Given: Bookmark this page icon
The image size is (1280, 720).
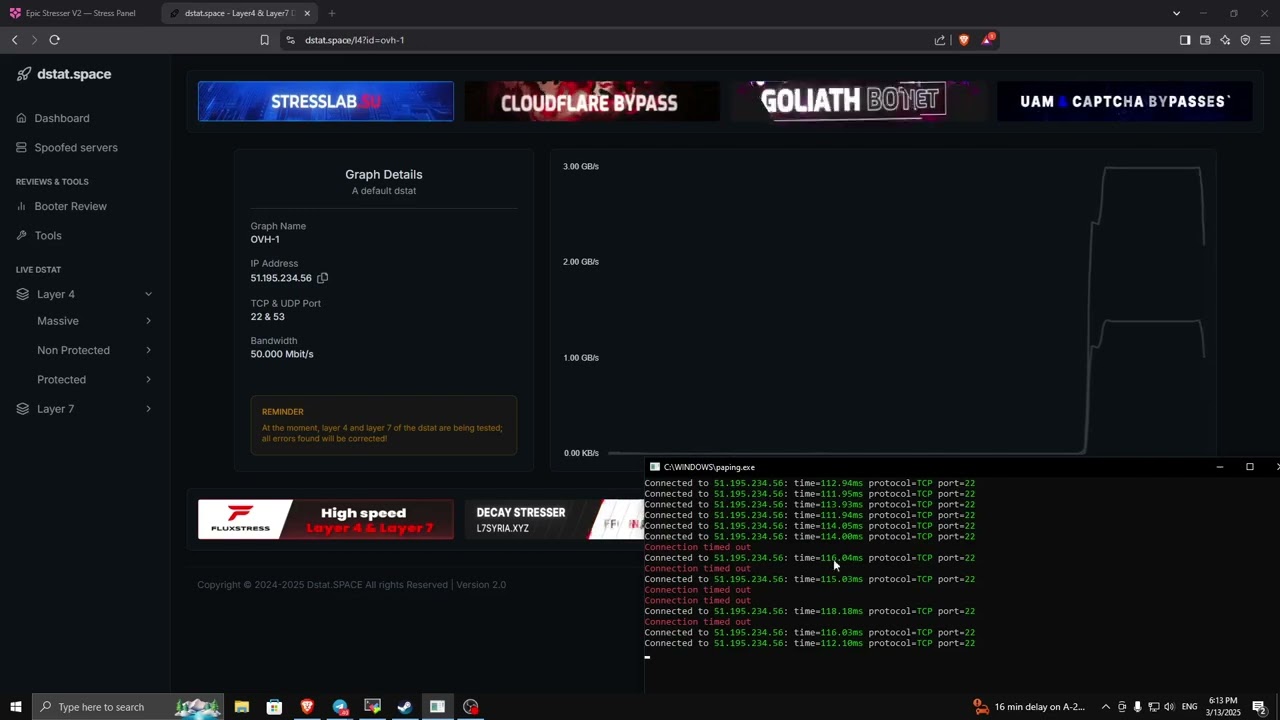Looking at the screenshot, I should [264, 40].
